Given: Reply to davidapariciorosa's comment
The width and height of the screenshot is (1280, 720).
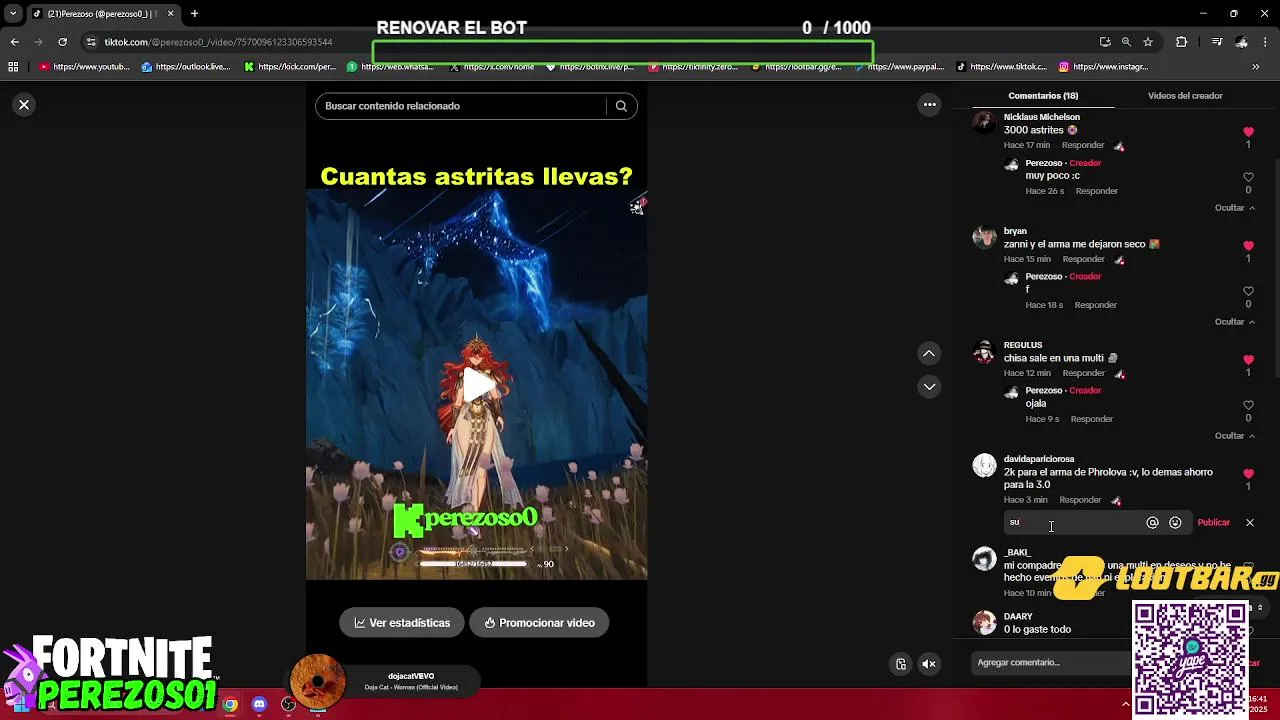Looking at the screenshot, I should [x=1080, y=500].
